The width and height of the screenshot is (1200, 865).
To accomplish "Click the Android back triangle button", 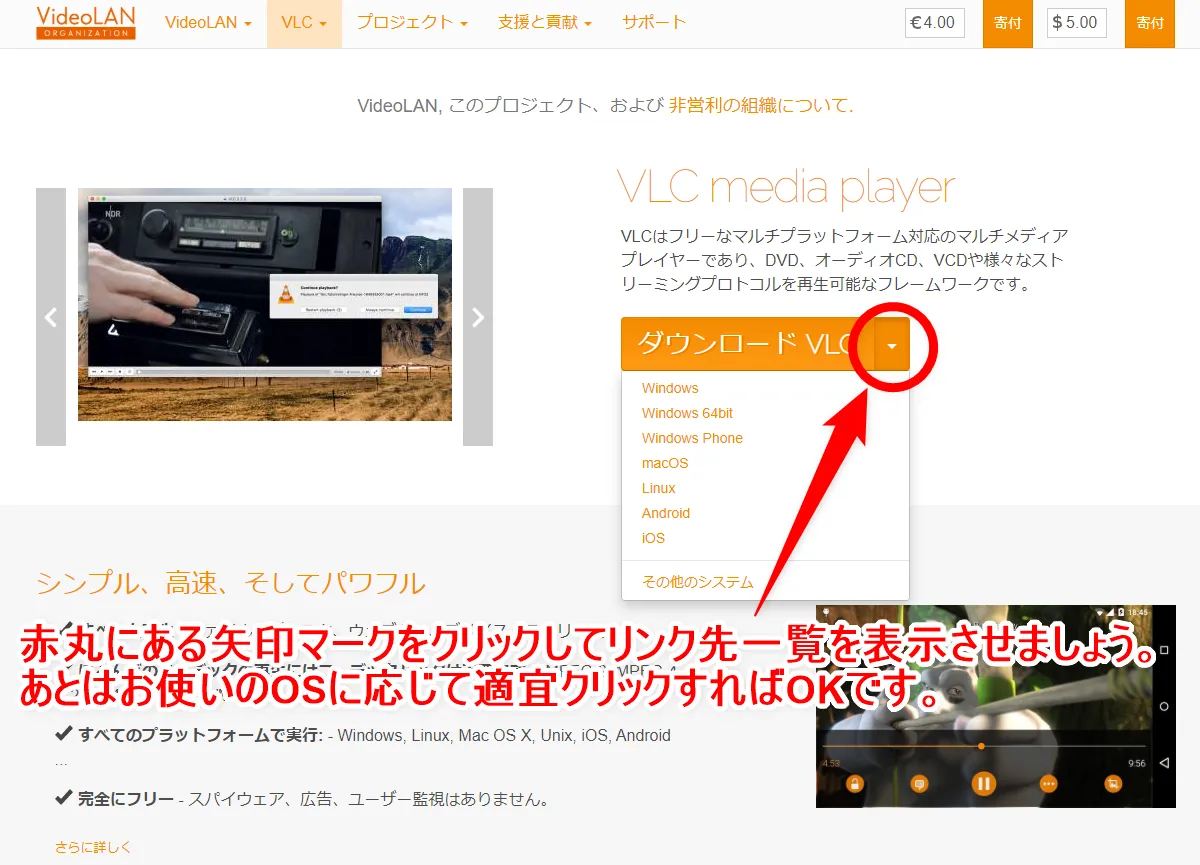I will pyautogui.click(x=1164, y=763).
